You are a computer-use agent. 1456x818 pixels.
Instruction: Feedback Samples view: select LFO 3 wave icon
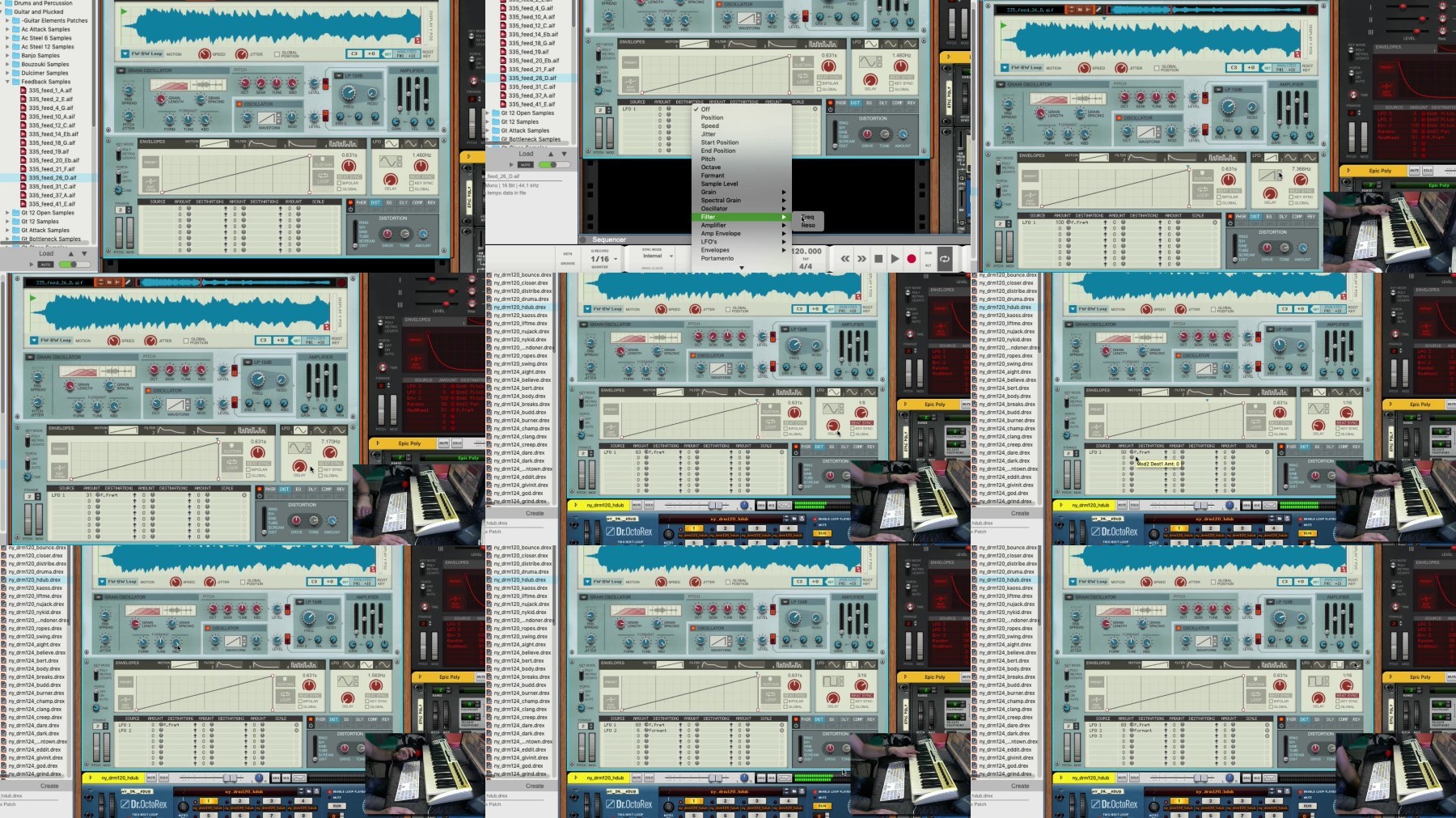[x=429, y=143]
